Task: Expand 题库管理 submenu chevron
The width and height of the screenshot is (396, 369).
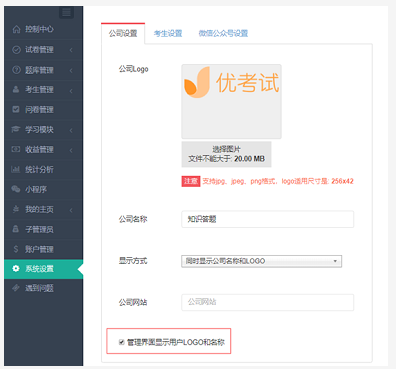Action: tap(71, 70)
